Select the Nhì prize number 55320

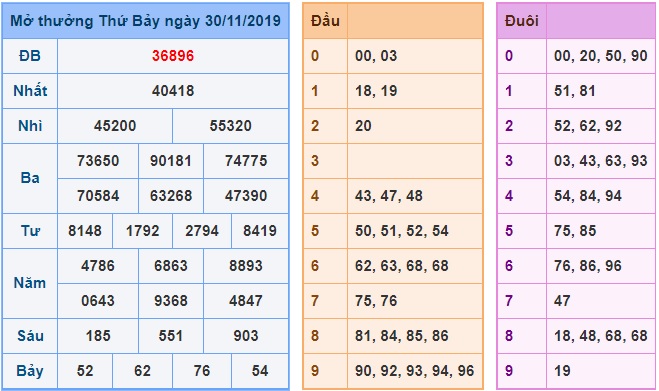[230, 125]
